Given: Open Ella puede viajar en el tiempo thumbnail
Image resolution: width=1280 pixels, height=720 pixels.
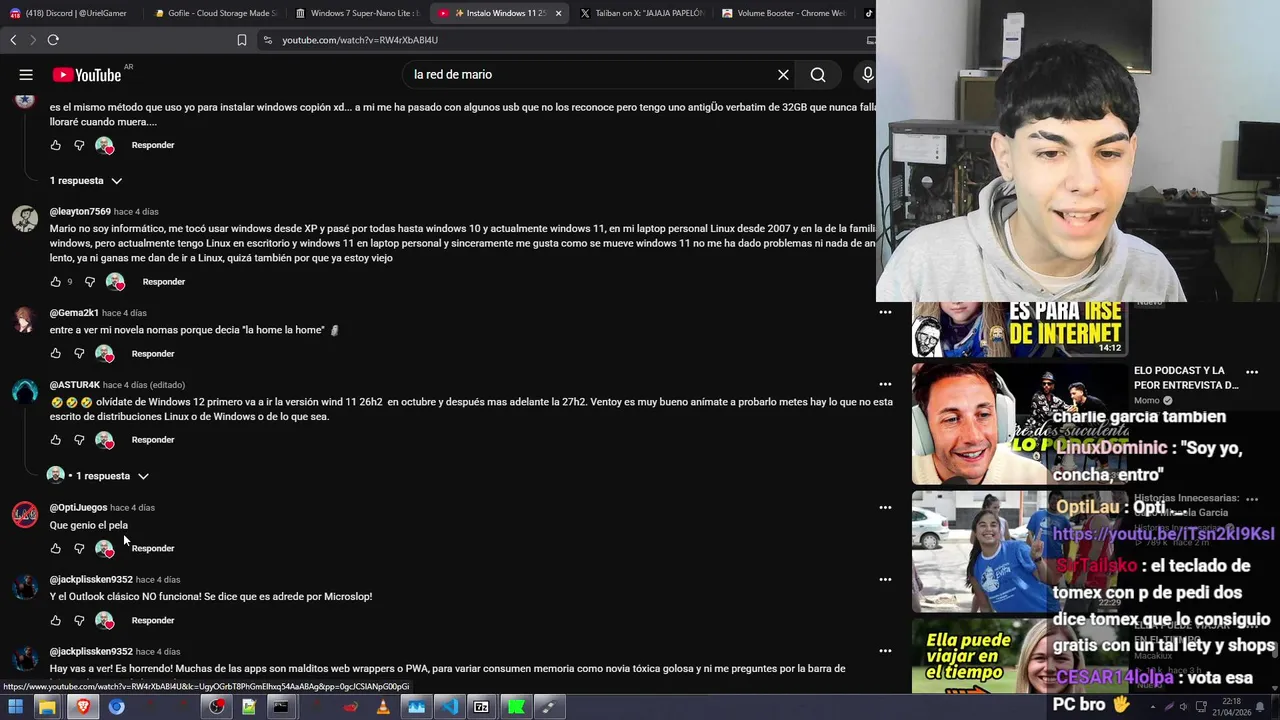Looking at the screenshot, I should point(1019,656).
